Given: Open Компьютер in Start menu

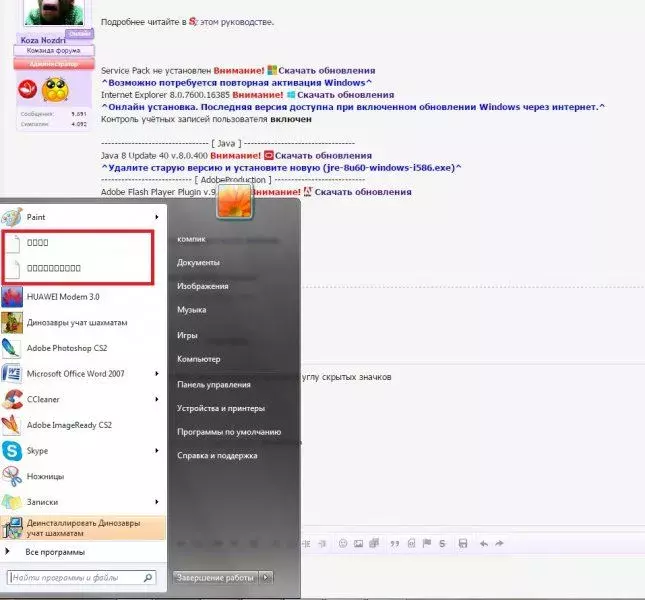Looking at the screenshot, I should click(x=199, y=359).
